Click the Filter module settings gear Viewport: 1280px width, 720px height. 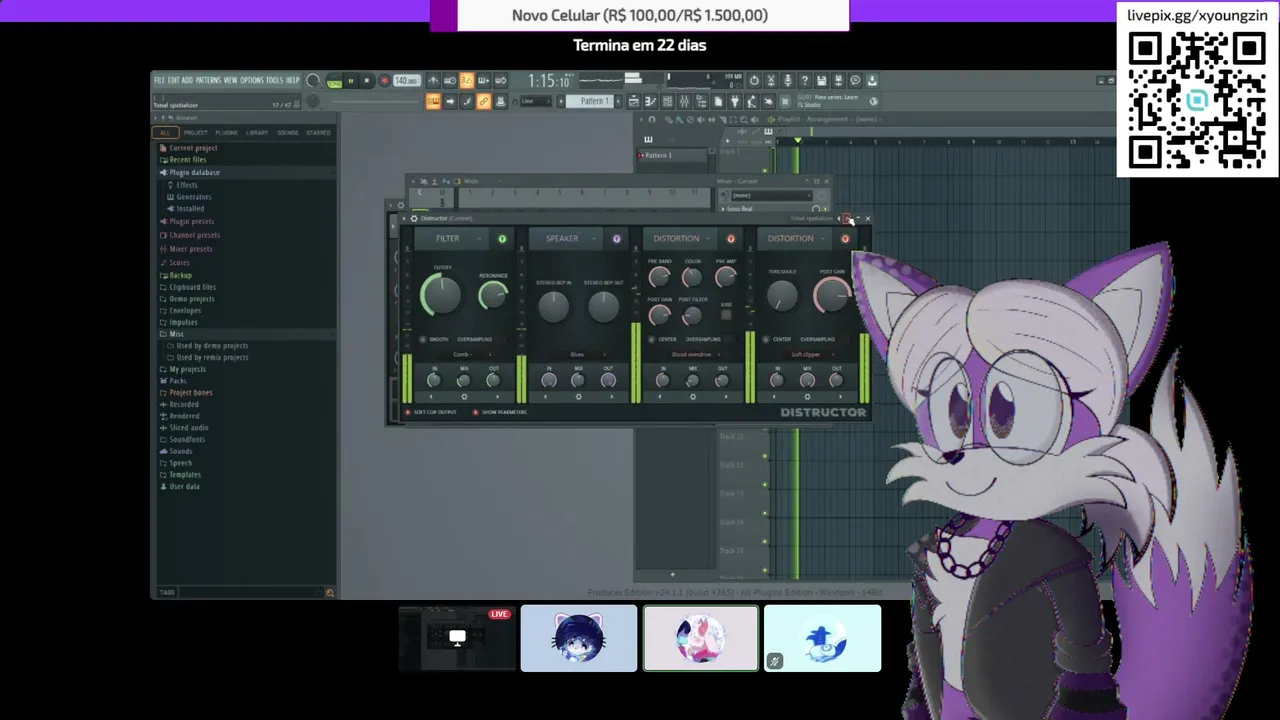[464, 397]
